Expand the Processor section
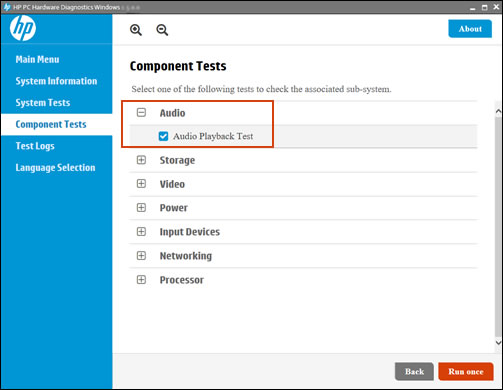The width and height of the screenshot is (503, 390). pyautogui.click(x=141, y=280)
